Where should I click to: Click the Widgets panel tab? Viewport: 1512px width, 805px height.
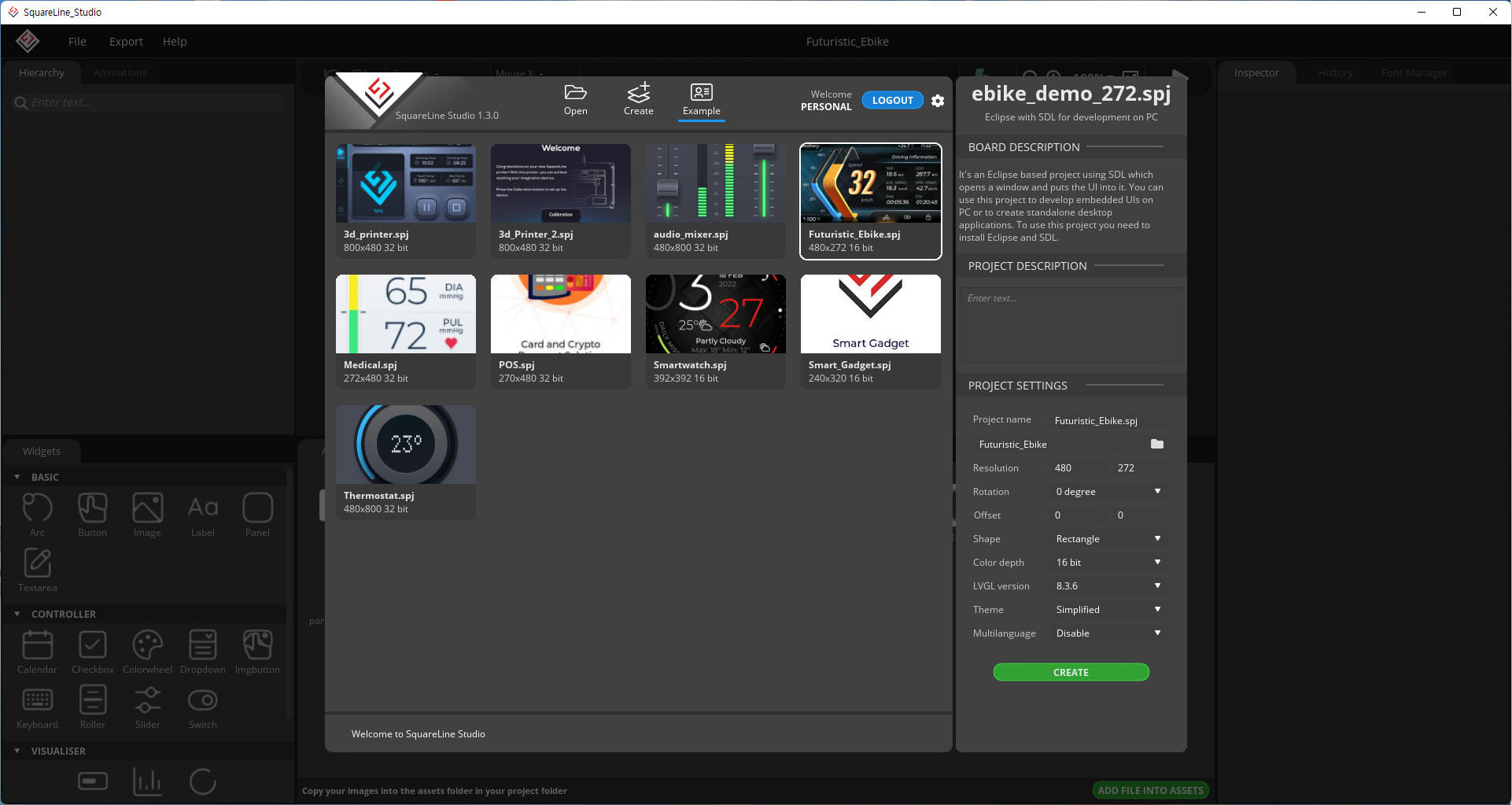[x=42, y=451]
